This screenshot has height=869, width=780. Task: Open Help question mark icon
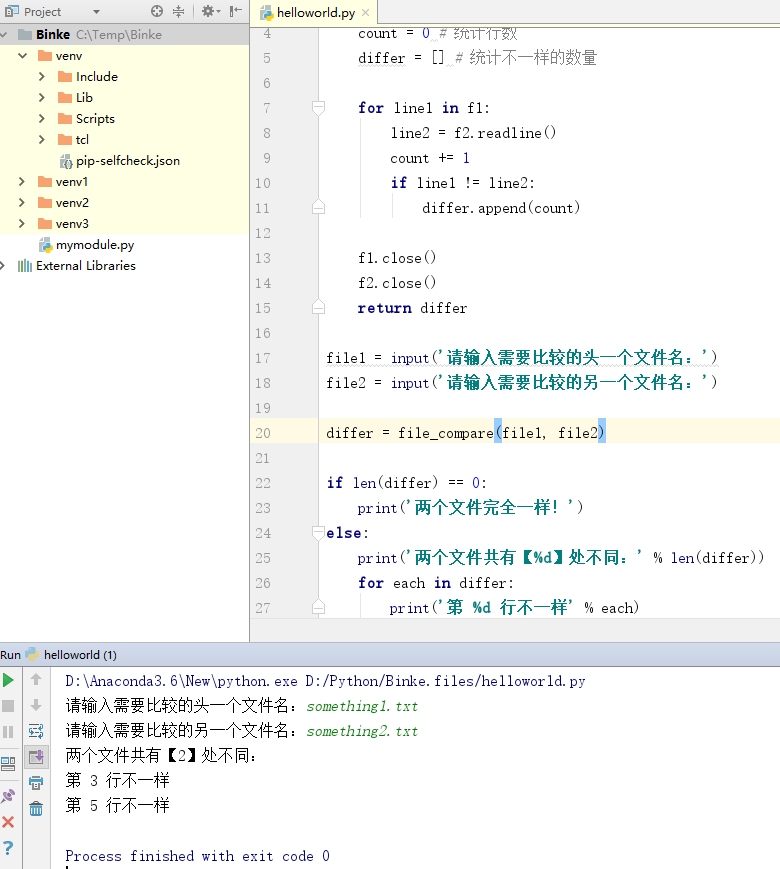pyautogui.click(x=8, y=847)
